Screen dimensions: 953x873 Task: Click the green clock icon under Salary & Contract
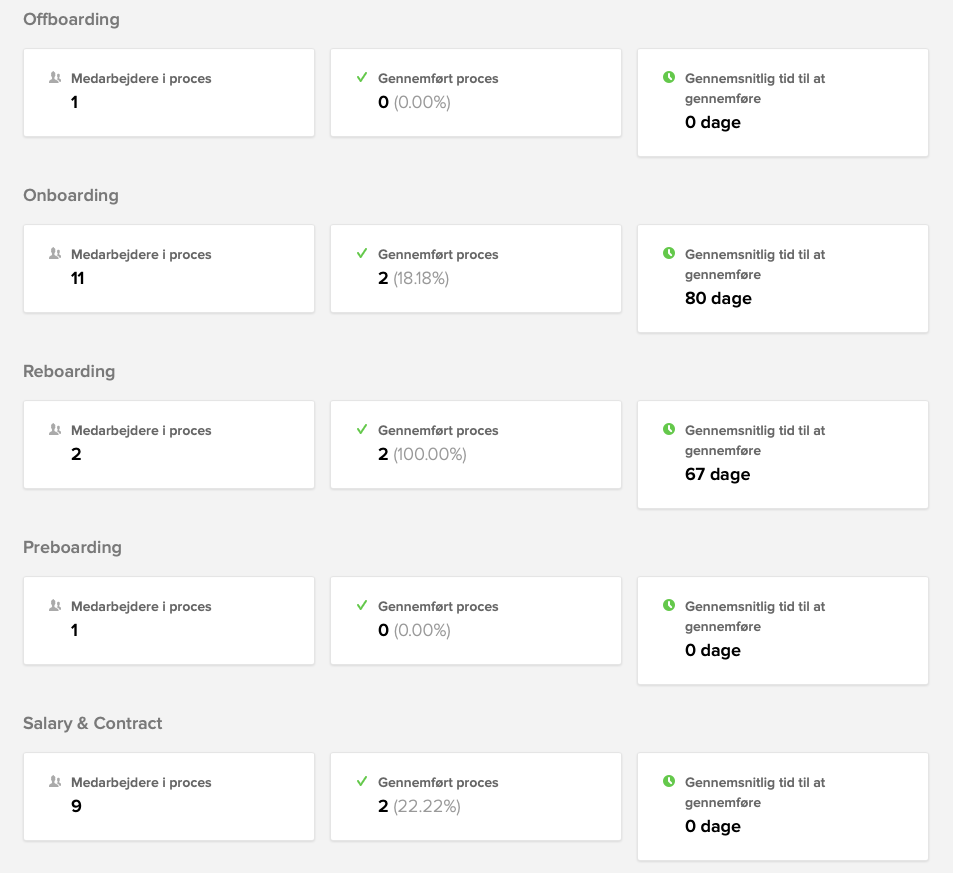[x=669, y=781]
